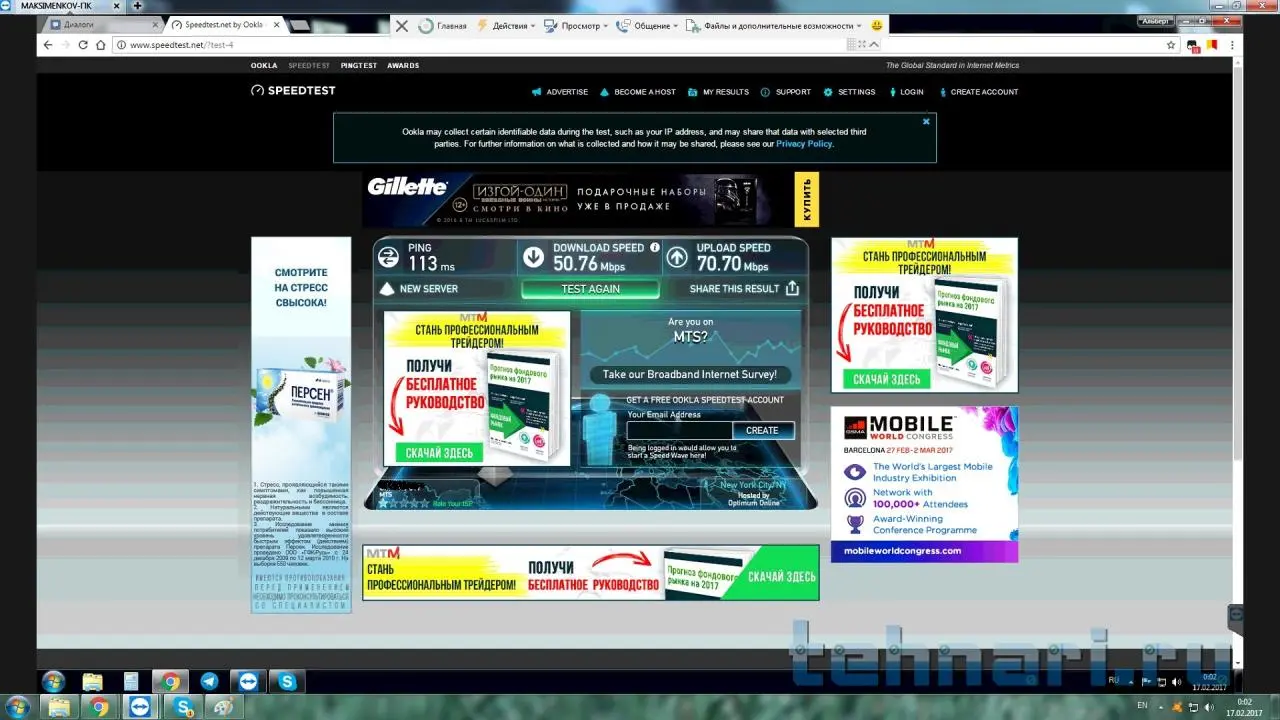Open TeamViewer from the remote taskbar
Image resolution: width=1280 pixels, height=720 pixels.
coord(249,682)
